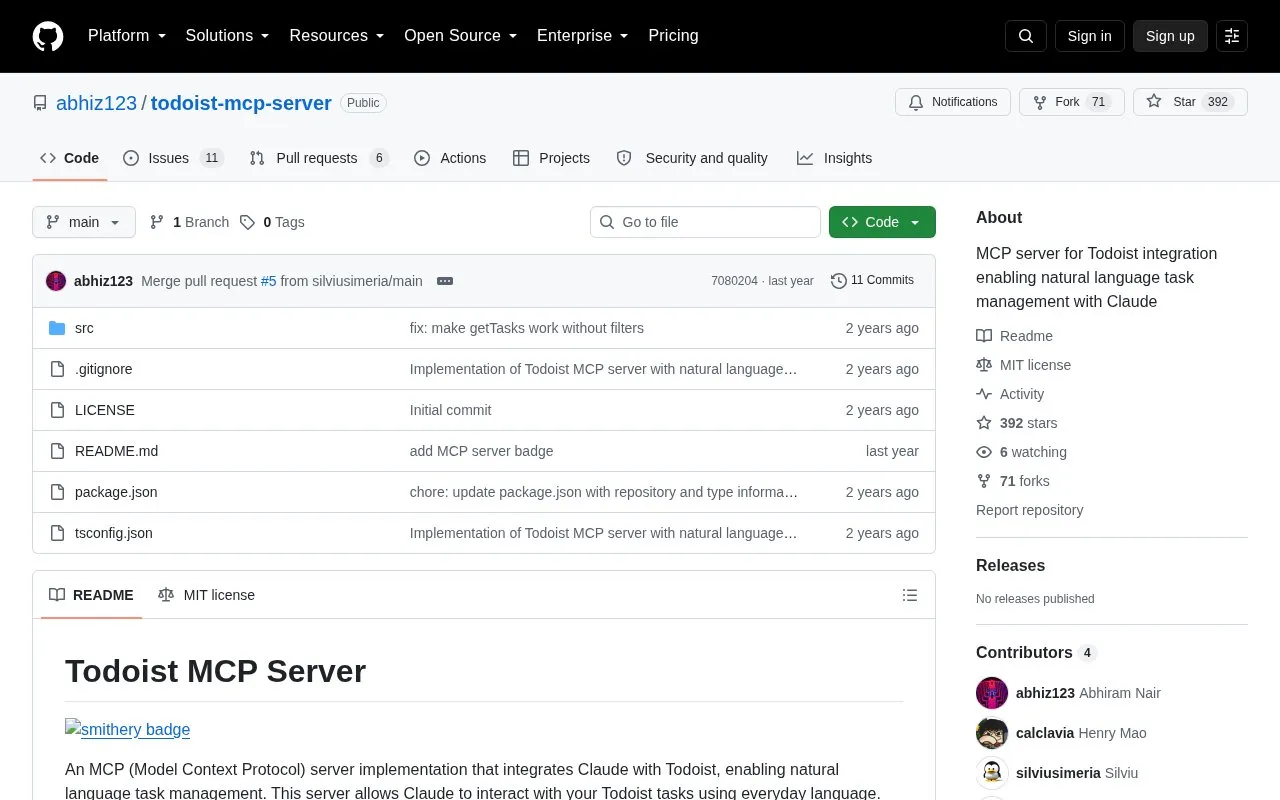Open the Projects tab

click(x=551, y=158)
